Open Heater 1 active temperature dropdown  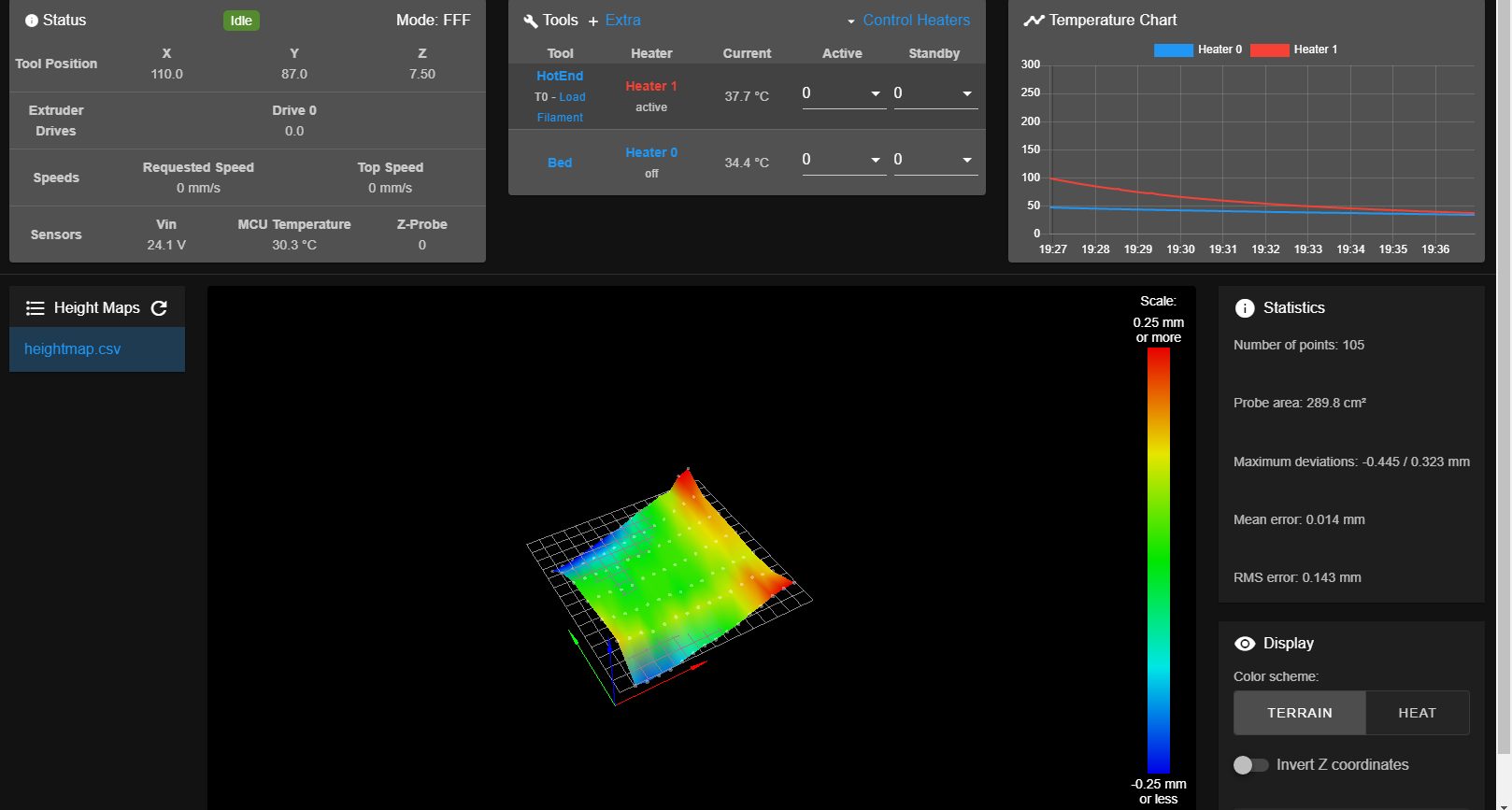[x=844, y=93]
